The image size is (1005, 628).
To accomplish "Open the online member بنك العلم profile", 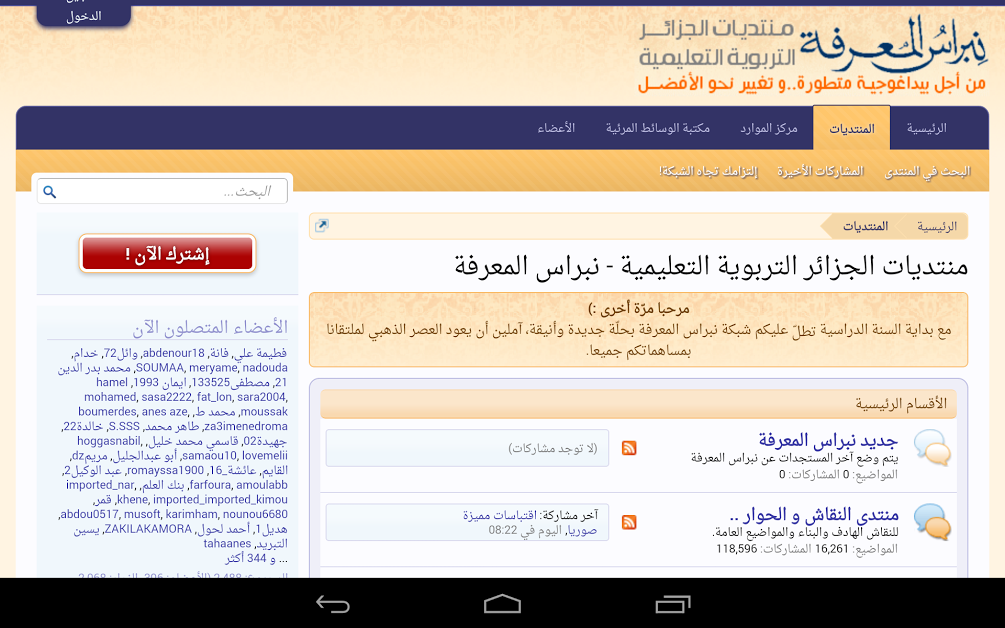I will [x=163, y=485].
